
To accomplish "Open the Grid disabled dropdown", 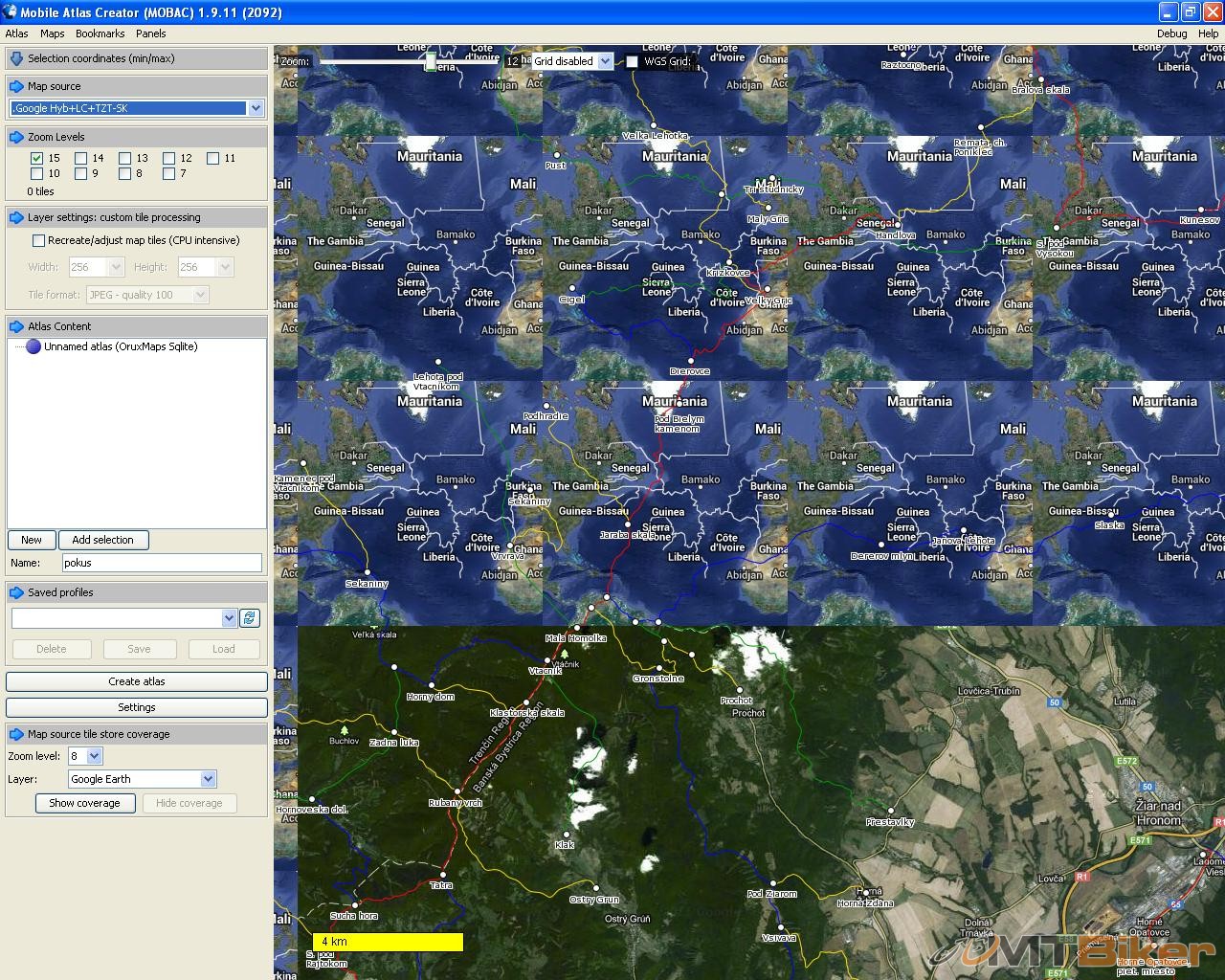I will coord(605,61).
